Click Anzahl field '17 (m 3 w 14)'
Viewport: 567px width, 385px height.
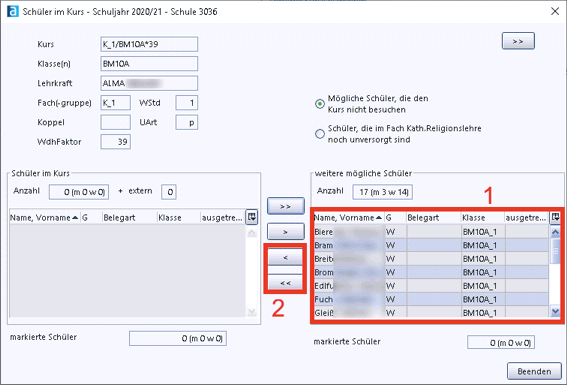383,192
